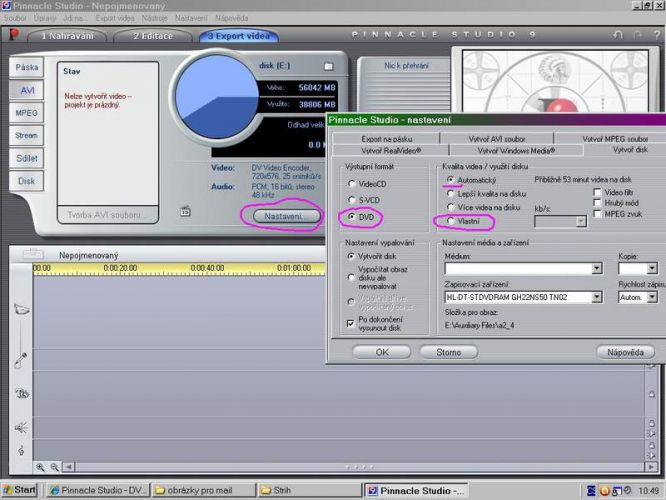Open the Médium dropdown
This screenshot has height=500, width=666.
597,268
